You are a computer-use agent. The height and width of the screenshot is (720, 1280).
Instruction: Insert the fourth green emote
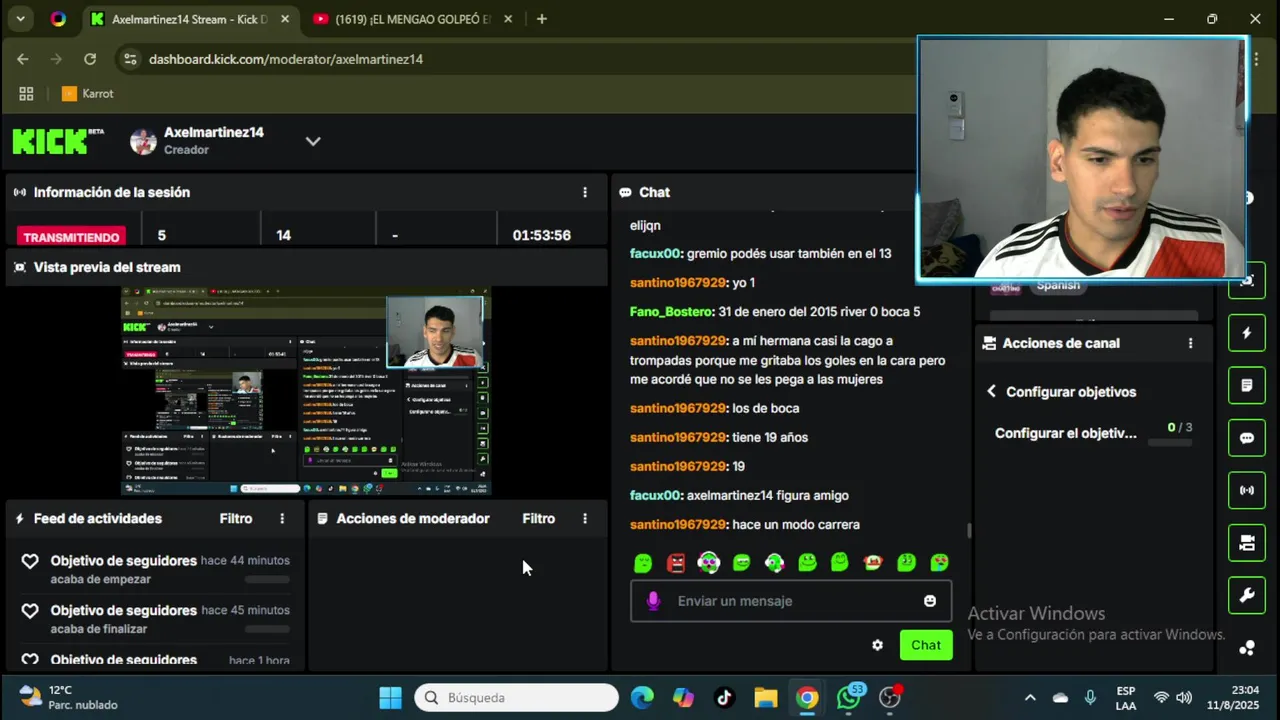pos(741,563)
